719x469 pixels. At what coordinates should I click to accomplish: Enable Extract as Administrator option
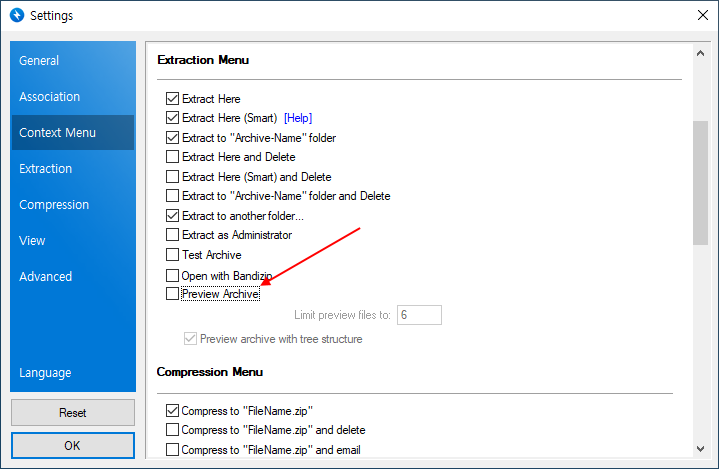point(173,235)
